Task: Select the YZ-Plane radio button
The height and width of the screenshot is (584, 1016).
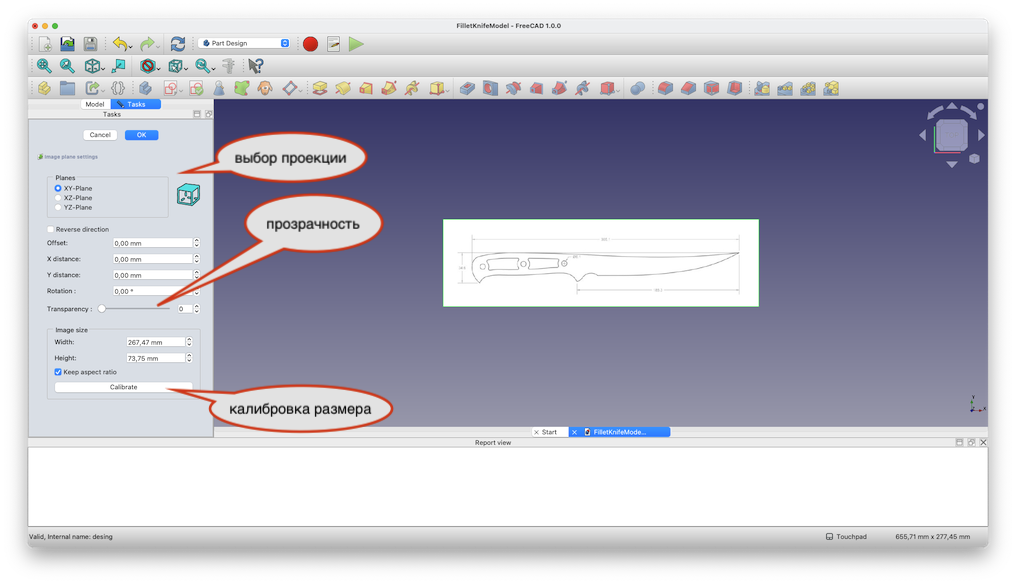Action: point(58,207)
